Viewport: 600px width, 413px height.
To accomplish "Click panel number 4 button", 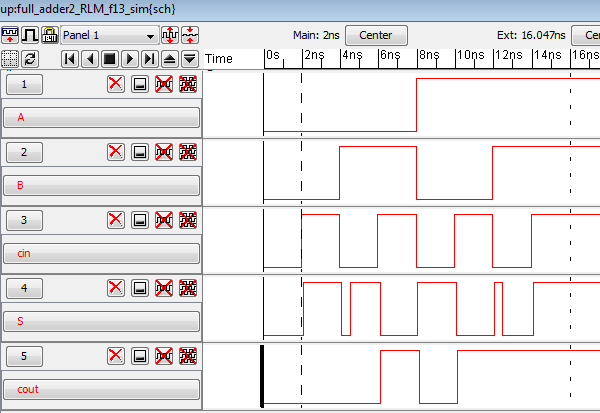I will pos(24,288).
